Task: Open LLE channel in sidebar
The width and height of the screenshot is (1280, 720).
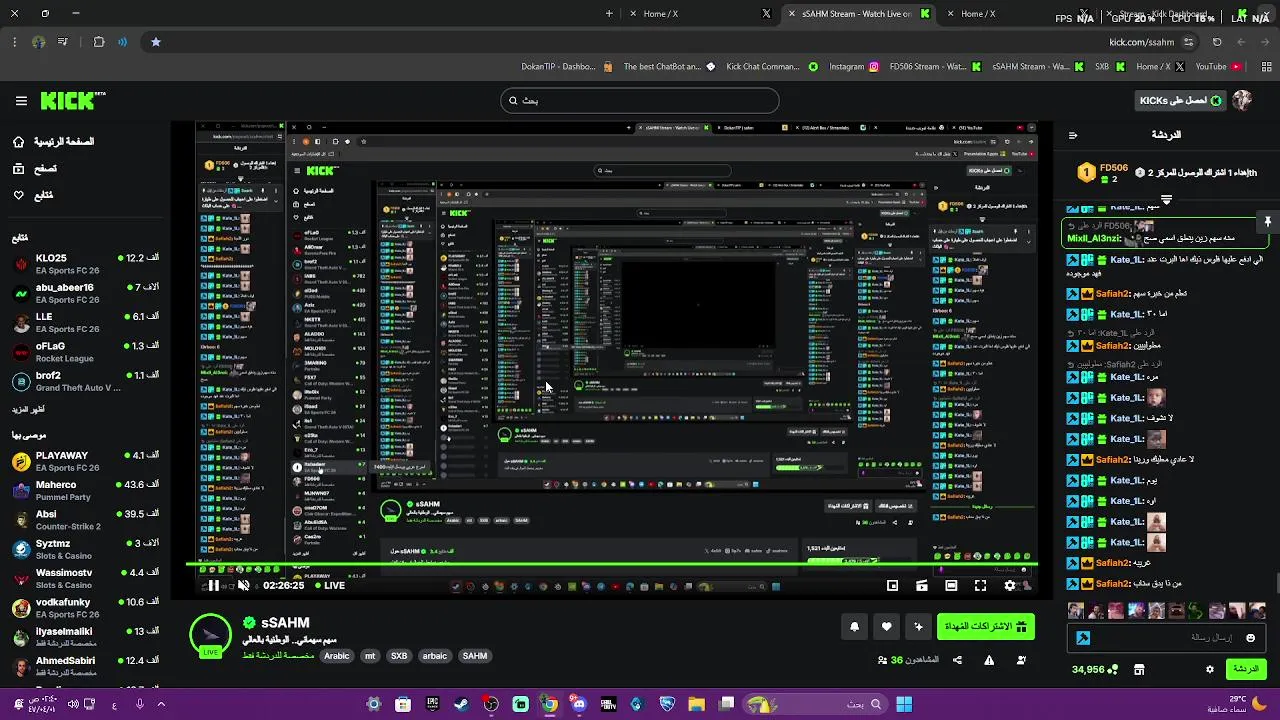Action: click(85, 322)
